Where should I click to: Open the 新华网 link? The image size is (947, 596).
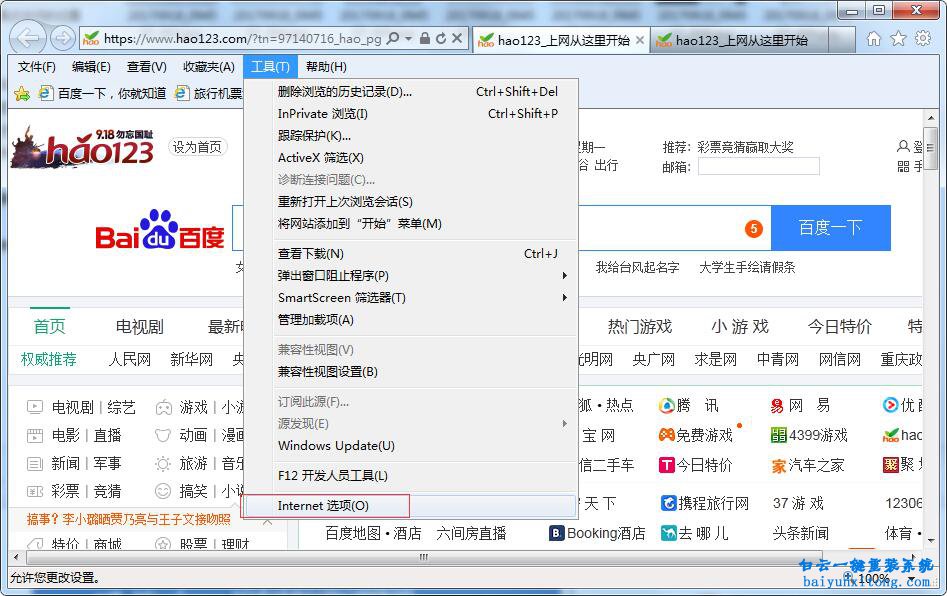pos(191,359)
